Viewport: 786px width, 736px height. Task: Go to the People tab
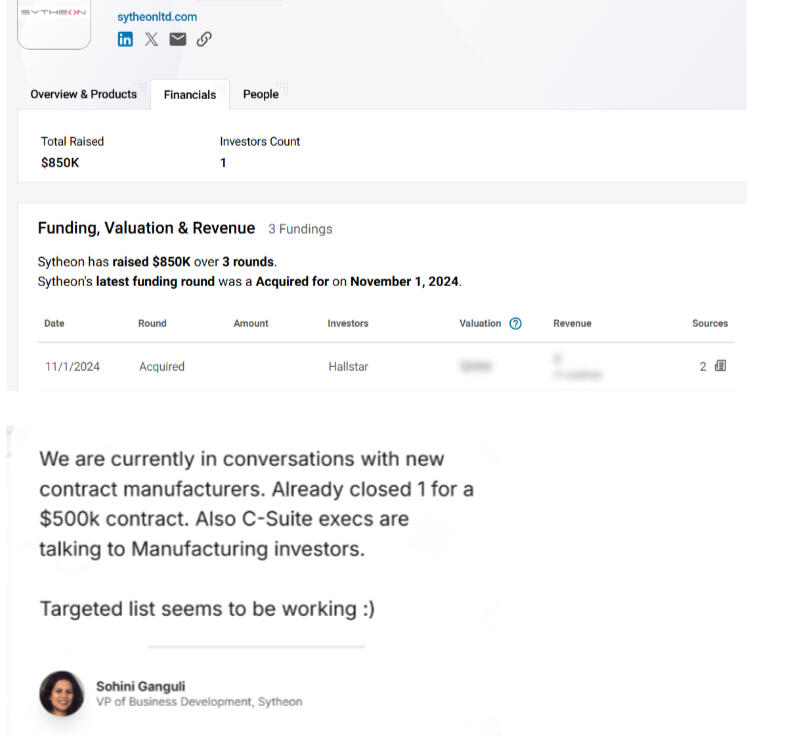tap(261, 94)
